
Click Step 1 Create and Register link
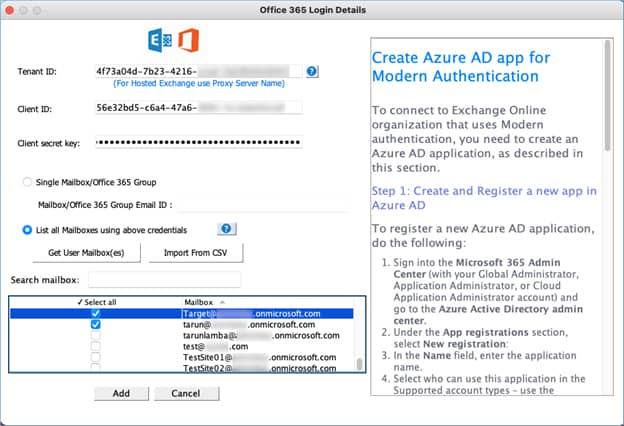click(484, 198)
